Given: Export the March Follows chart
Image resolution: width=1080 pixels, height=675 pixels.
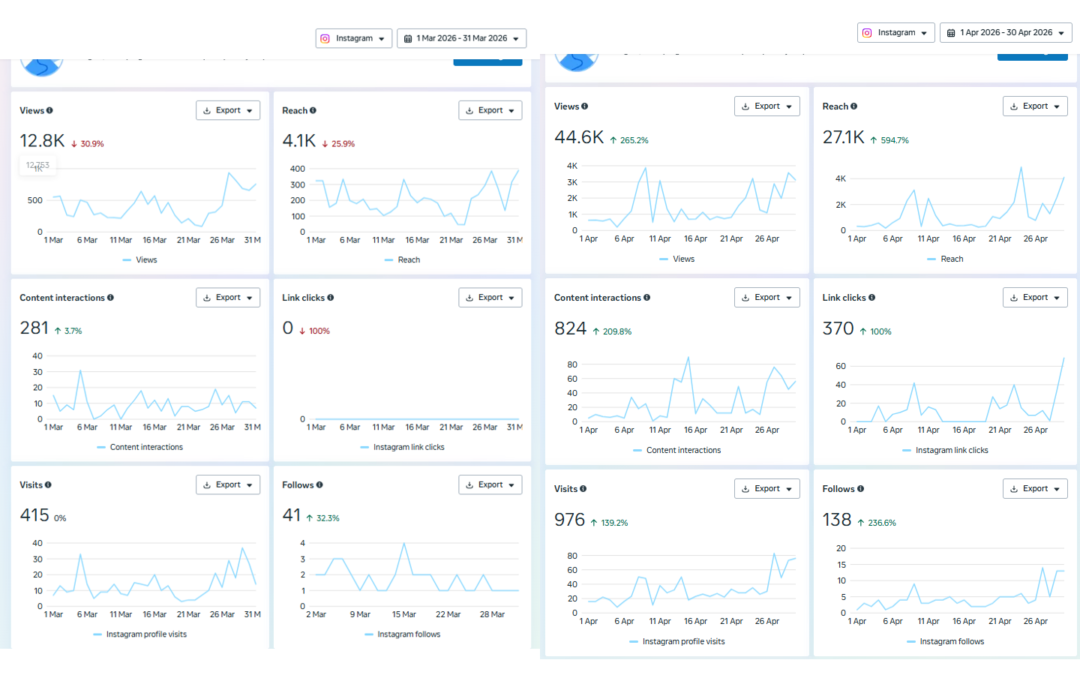Looking at the screenshot, I should [490, 485].
